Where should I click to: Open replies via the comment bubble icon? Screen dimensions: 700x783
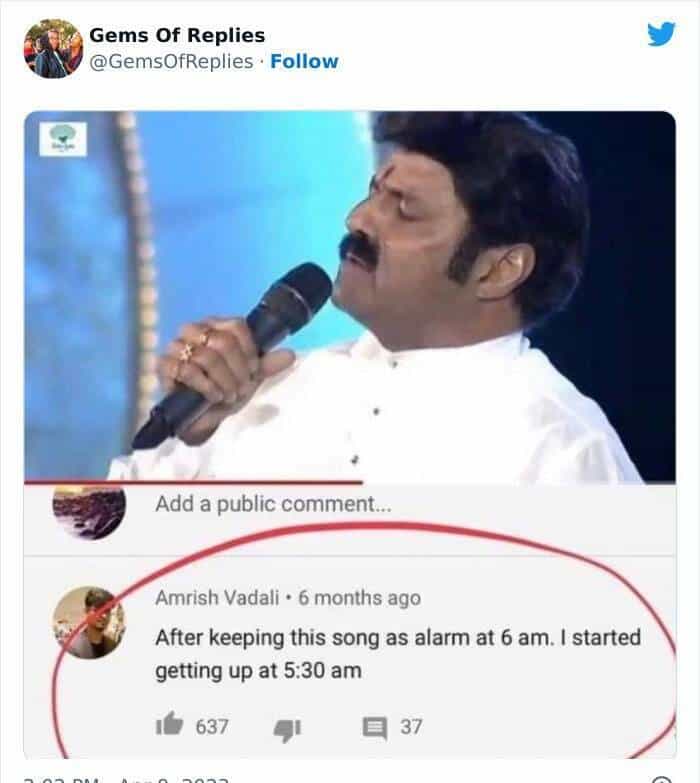point(374,728)
